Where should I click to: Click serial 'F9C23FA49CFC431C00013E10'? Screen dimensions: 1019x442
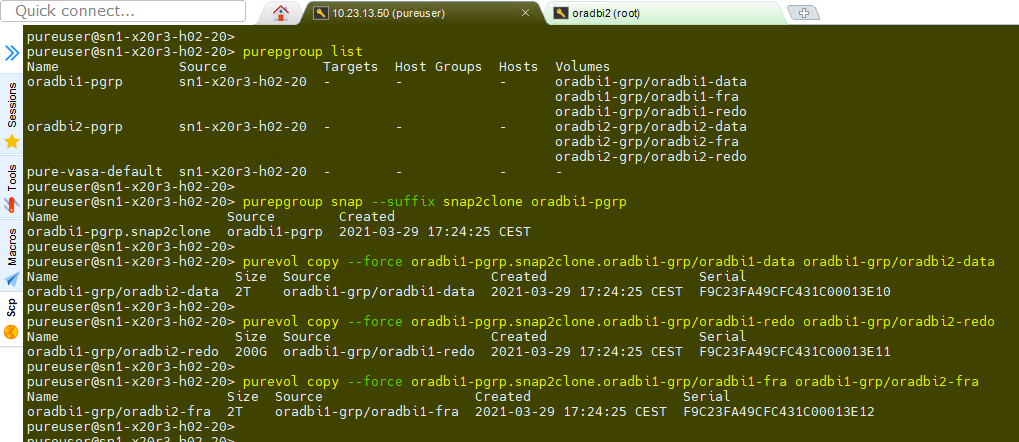click(x=795, y=292)
